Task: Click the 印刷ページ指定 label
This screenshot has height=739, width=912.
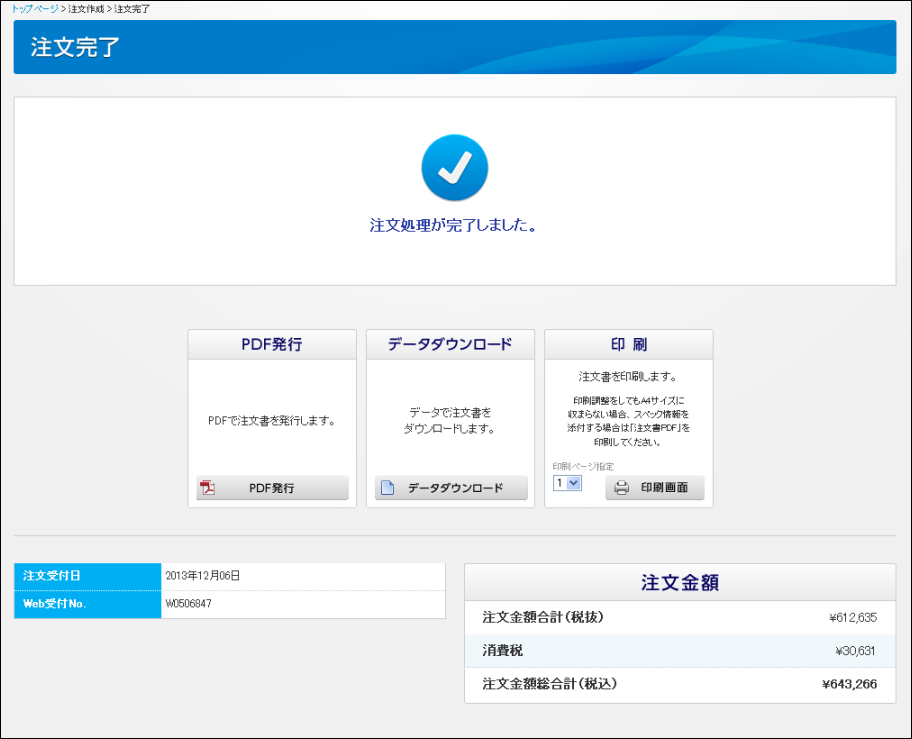Action: [583, 466]
